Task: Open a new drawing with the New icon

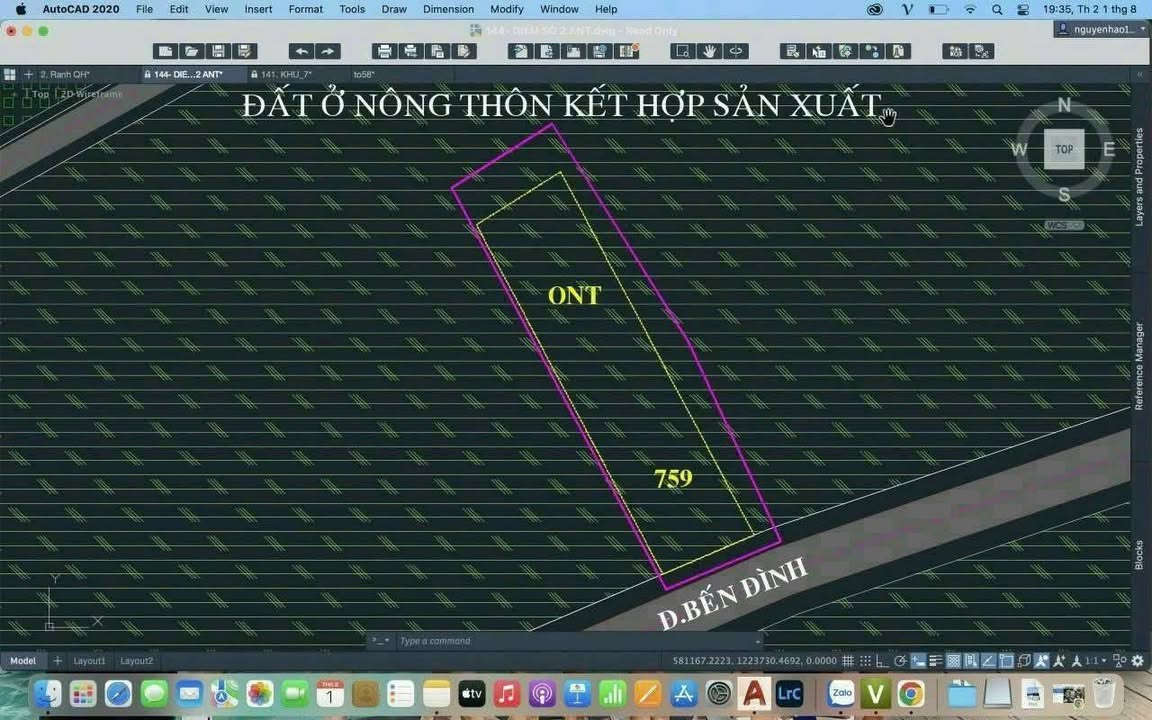Action: 163,50
